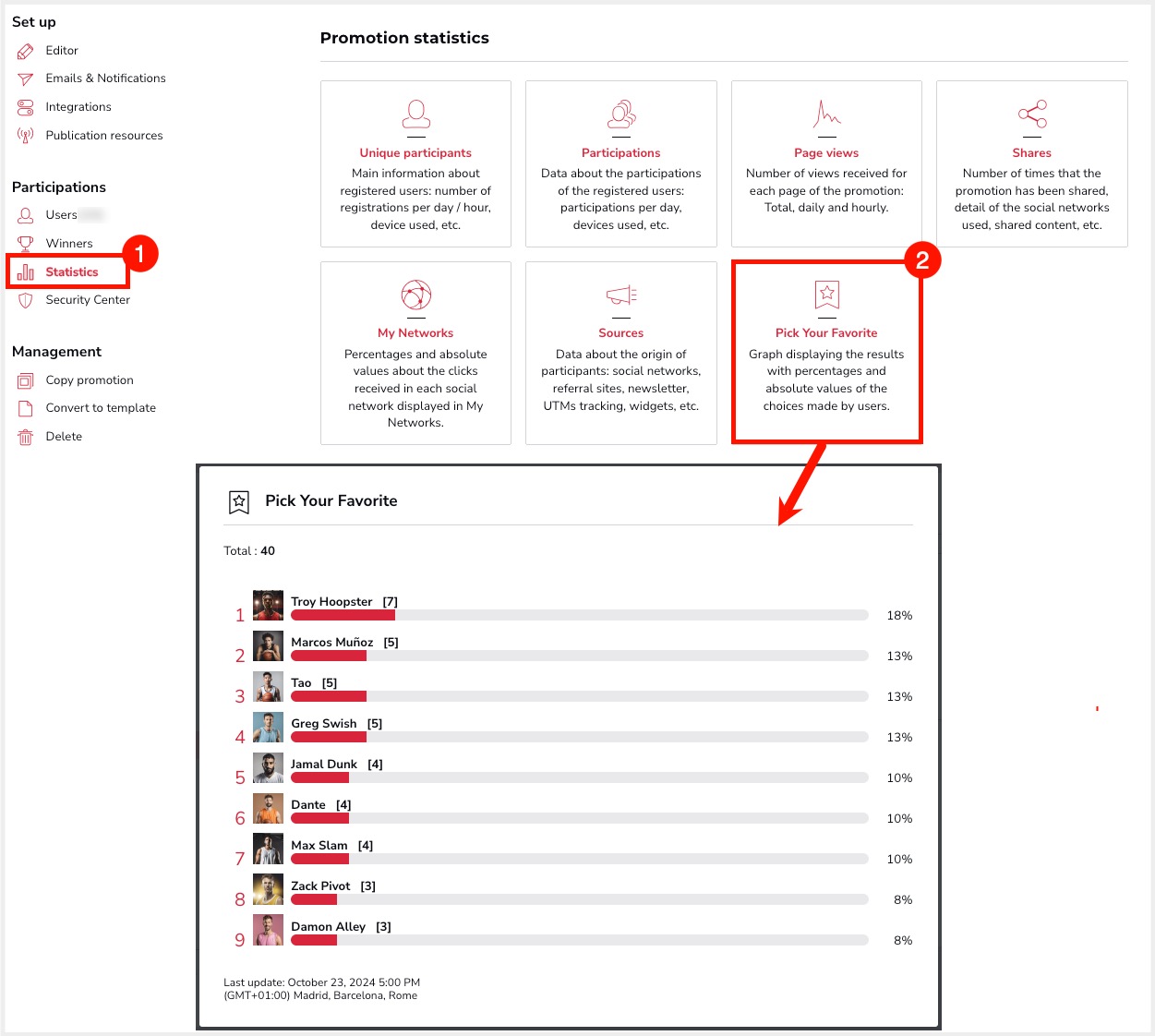Image resolution: width=1155 pixels, height=1036 pixels.
Task: Click the Publication resources antenna icon
Action: click(25, 136)
